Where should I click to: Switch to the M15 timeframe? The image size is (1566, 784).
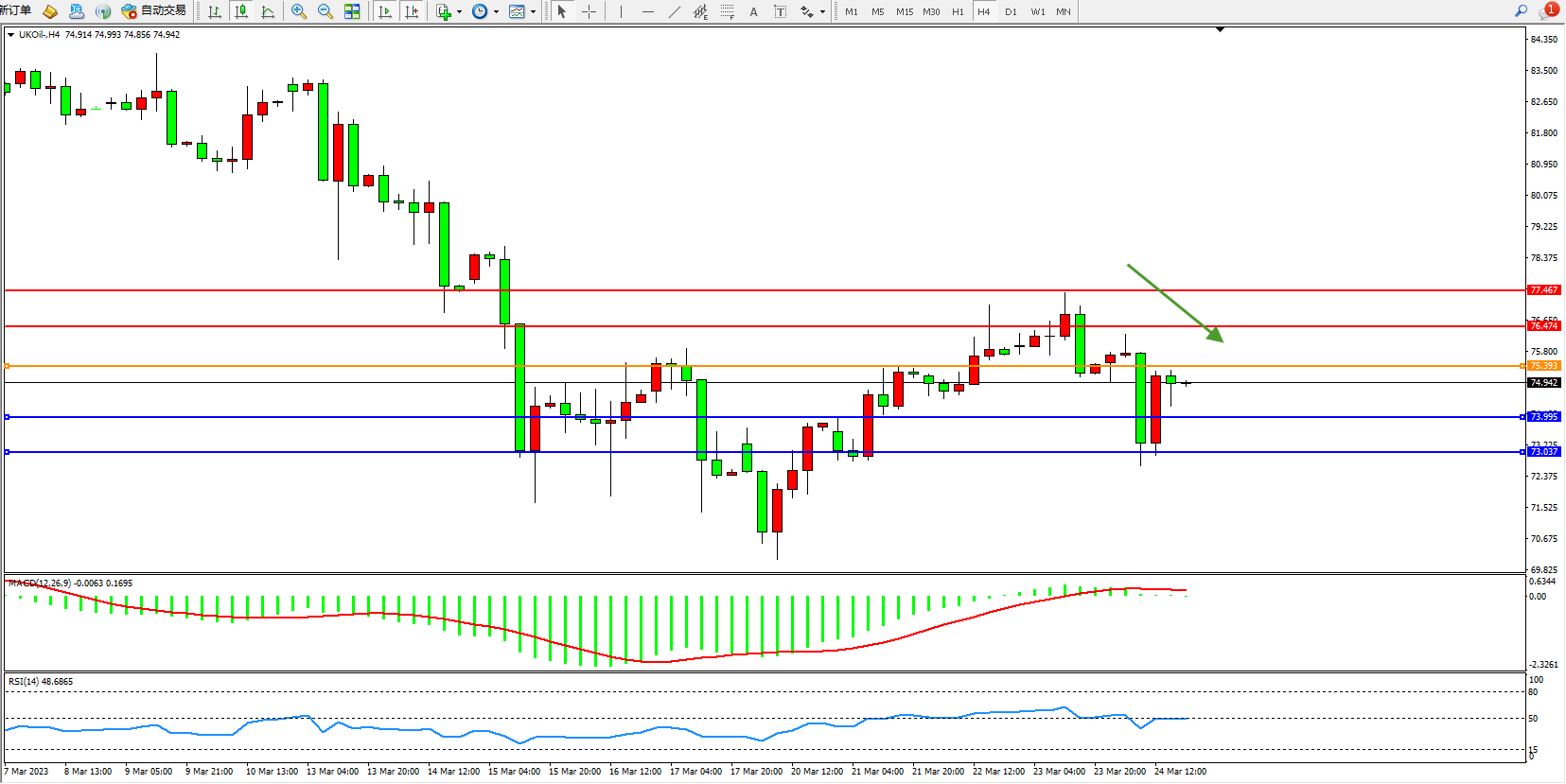(905, 11)
